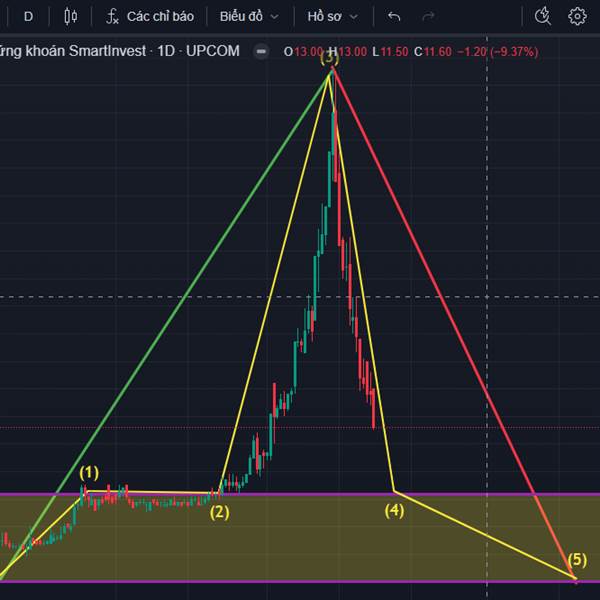Collapse the symbol legend toggle button

click(261, 51)
